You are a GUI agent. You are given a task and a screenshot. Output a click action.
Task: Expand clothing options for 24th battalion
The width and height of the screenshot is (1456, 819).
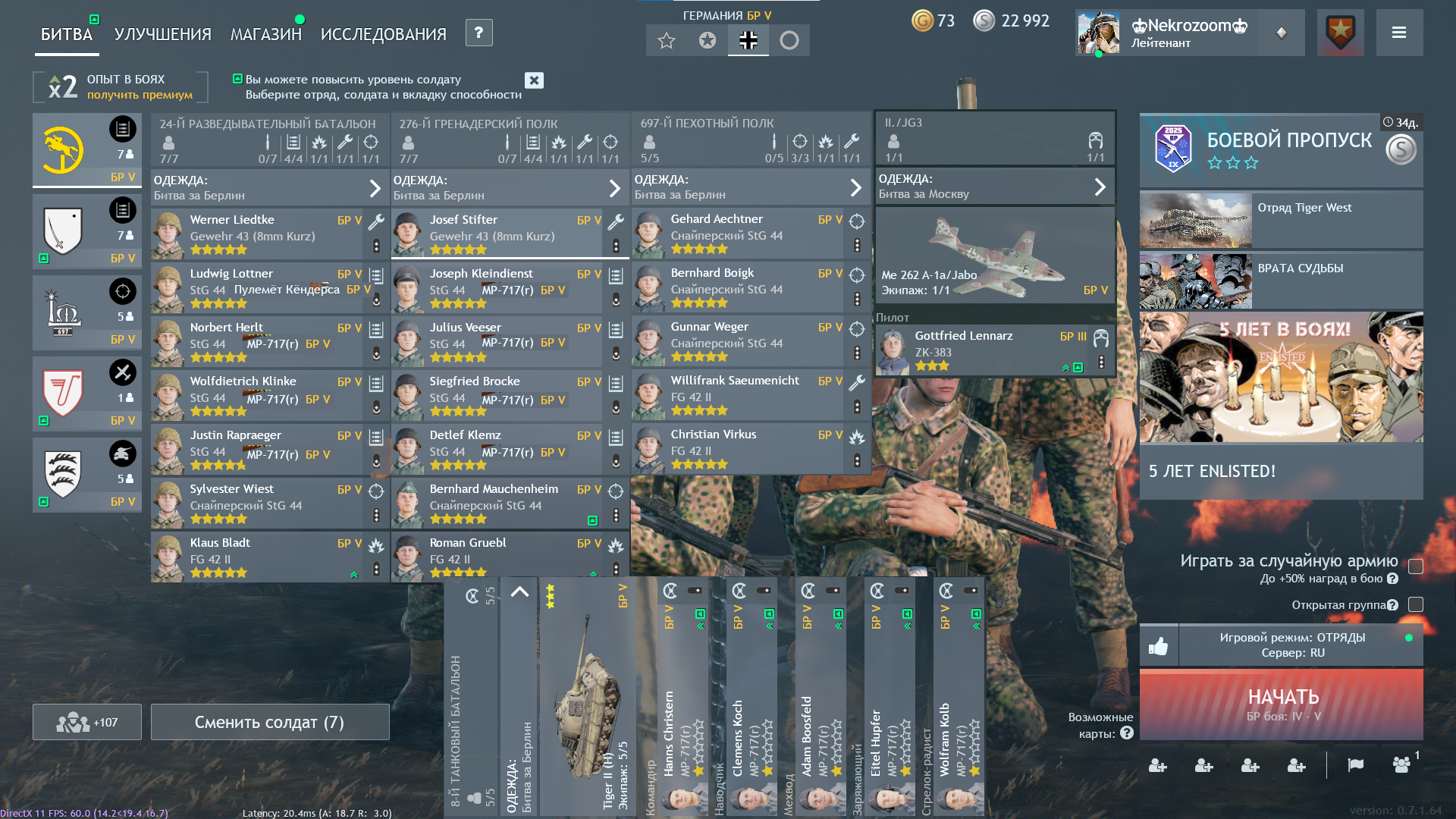tap(375, 188)
